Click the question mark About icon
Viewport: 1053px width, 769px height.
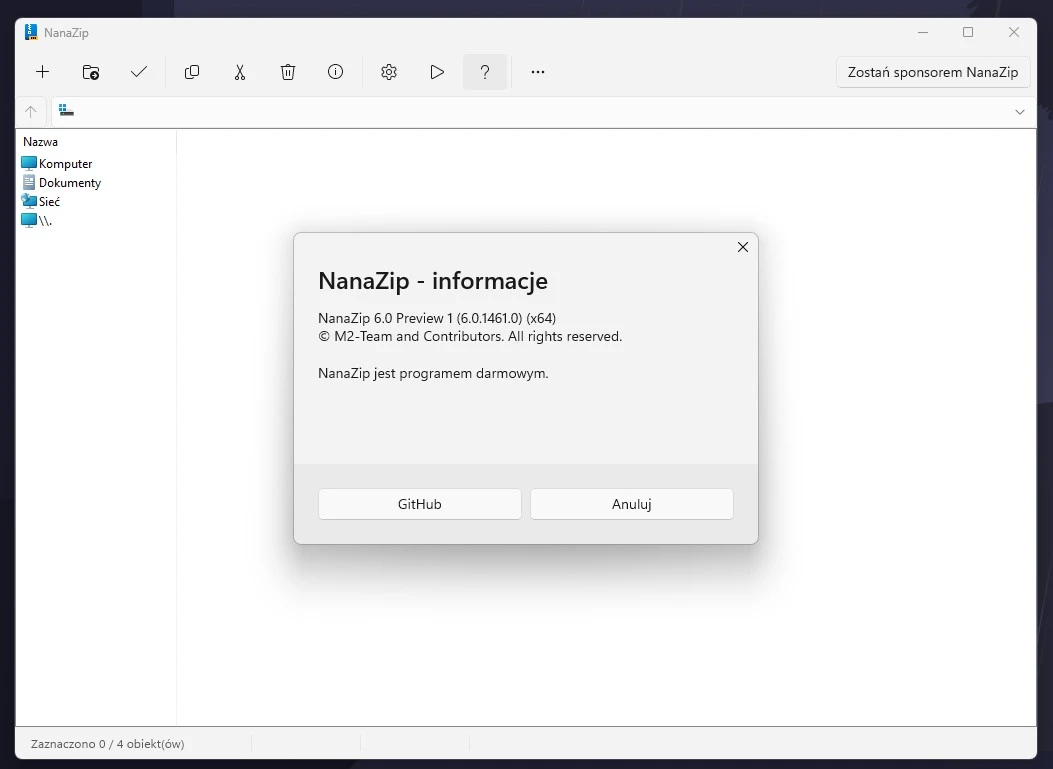(x=485, y=72)
